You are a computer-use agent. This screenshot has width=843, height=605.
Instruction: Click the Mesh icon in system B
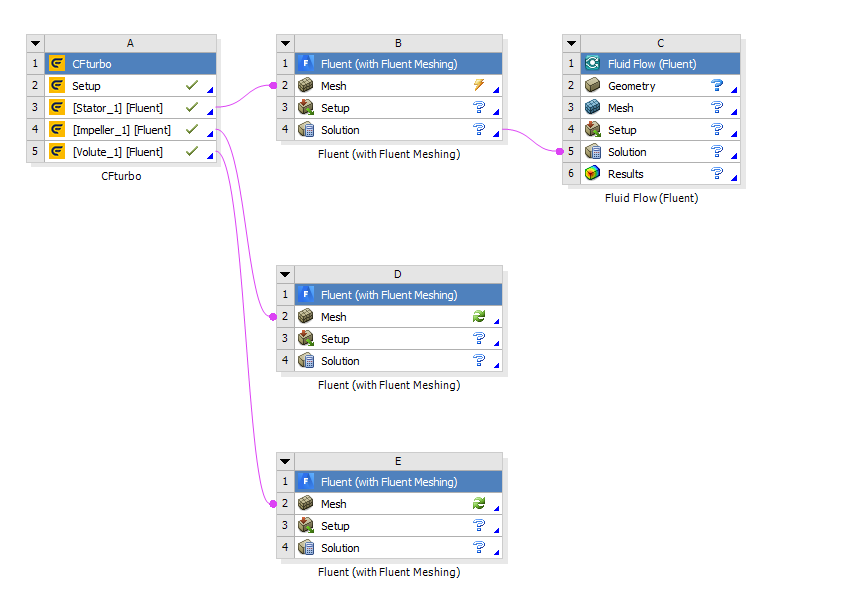[306, 86]
